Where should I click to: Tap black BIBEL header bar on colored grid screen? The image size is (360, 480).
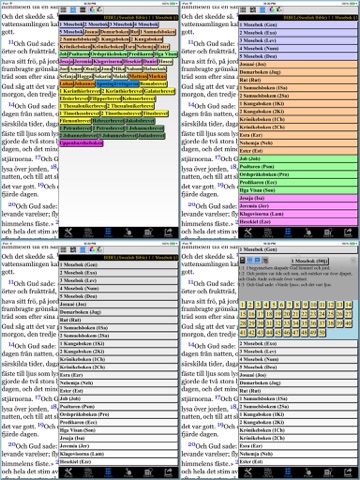(x=118, y=17)
